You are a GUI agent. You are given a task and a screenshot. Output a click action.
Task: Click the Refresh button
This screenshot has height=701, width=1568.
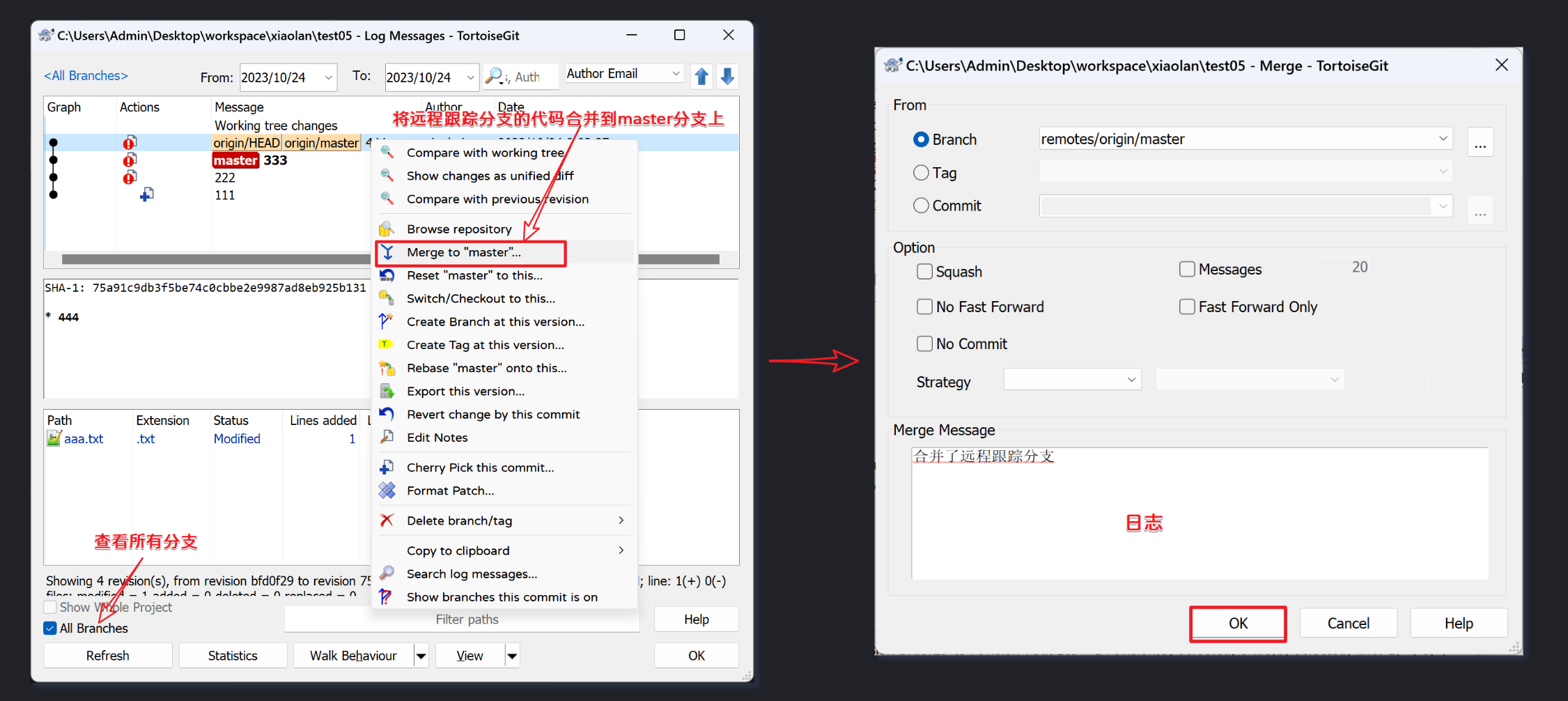108,656
